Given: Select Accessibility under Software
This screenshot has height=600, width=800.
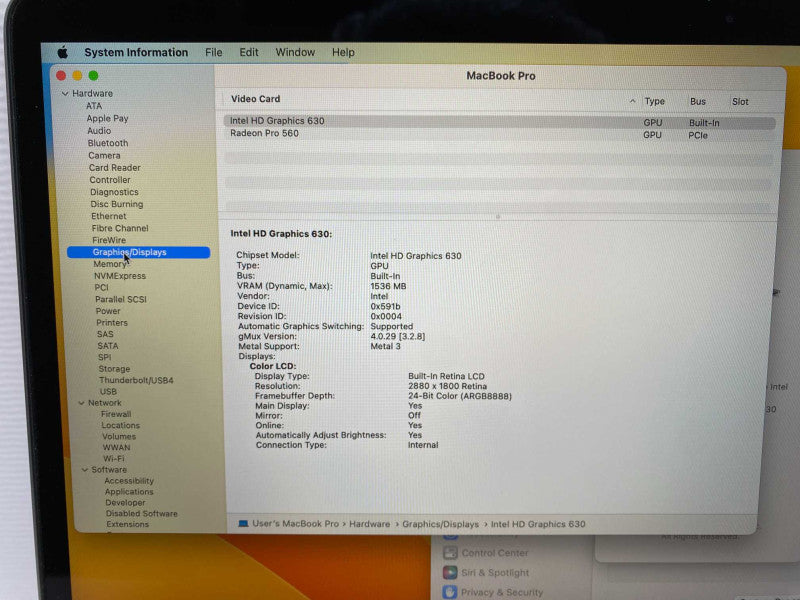Looking at the screenshot, I should coord(129,481).
